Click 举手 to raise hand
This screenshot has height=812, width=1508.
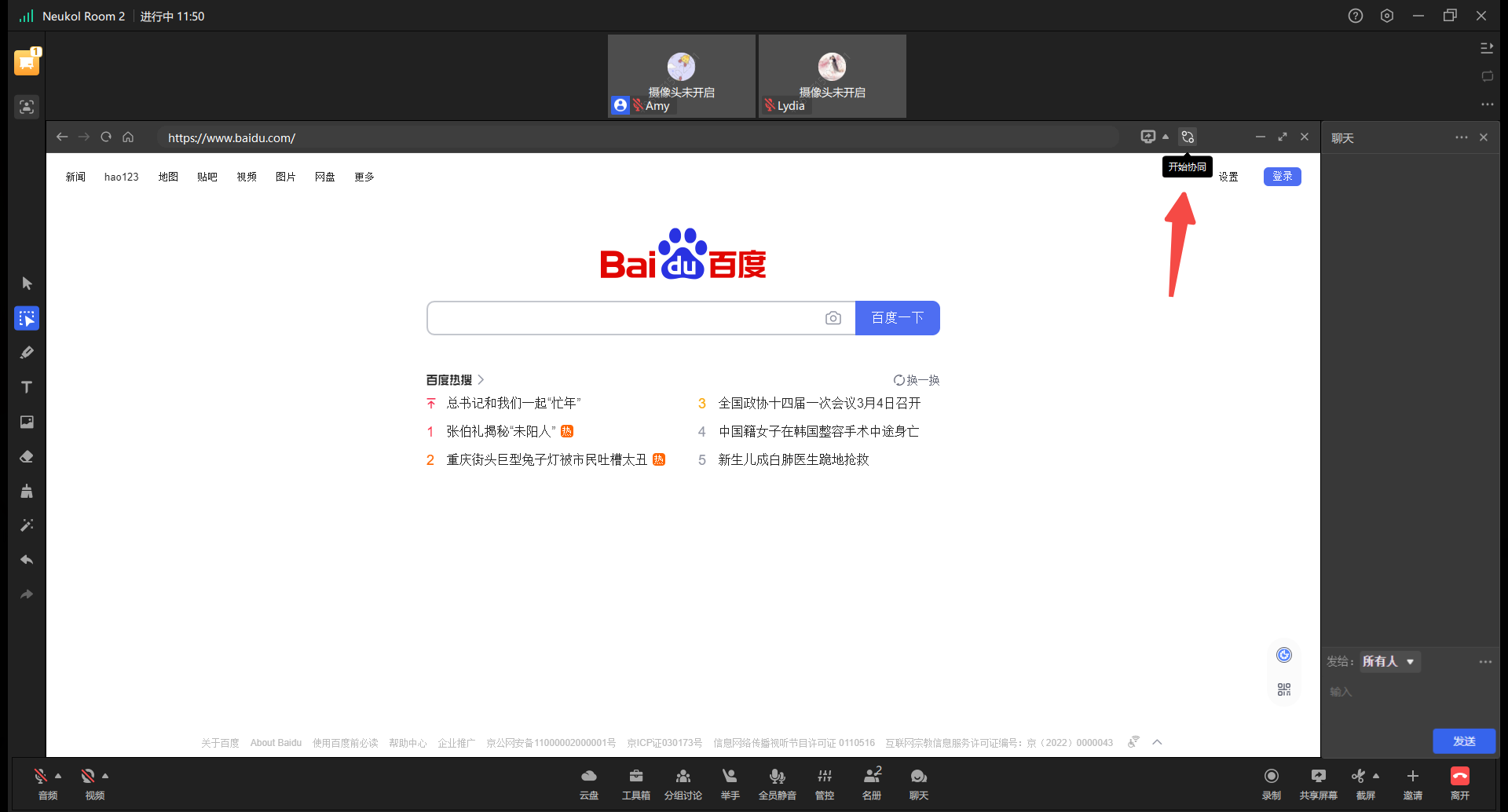click(730, 784)
